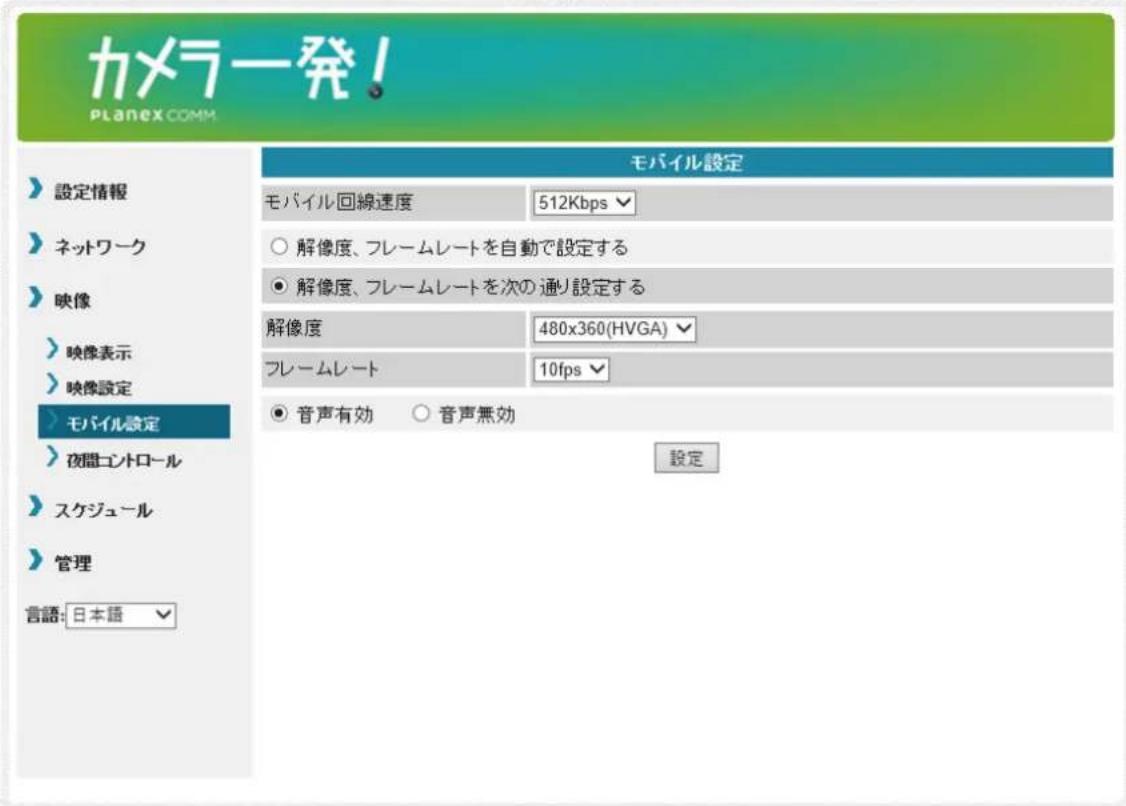Go to 映像表示 submenu page

point(99,353)
